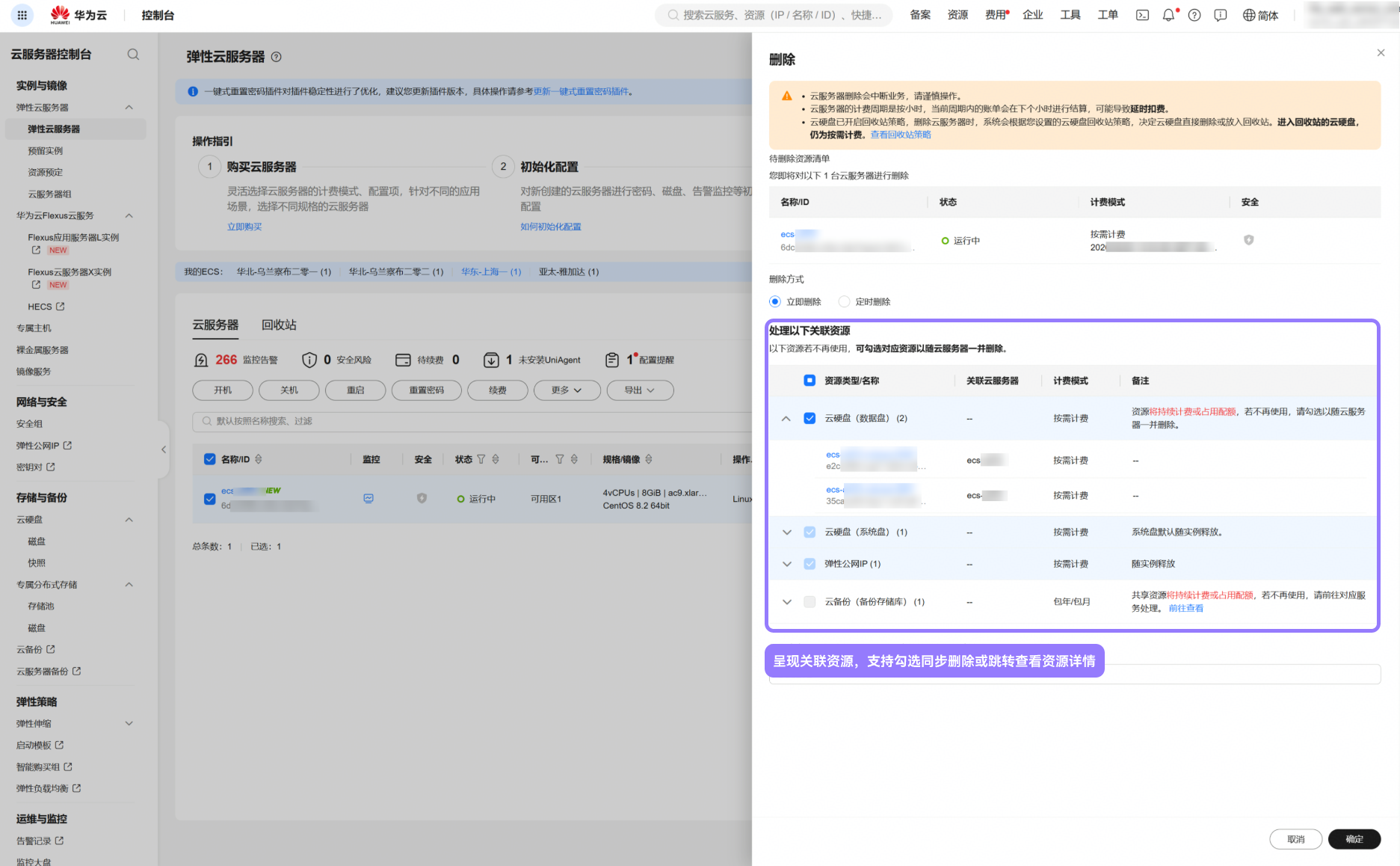The height and width of the screenshot is (866, 1400).
Task: Open the help question mark icon
Action: (1194, 15)
